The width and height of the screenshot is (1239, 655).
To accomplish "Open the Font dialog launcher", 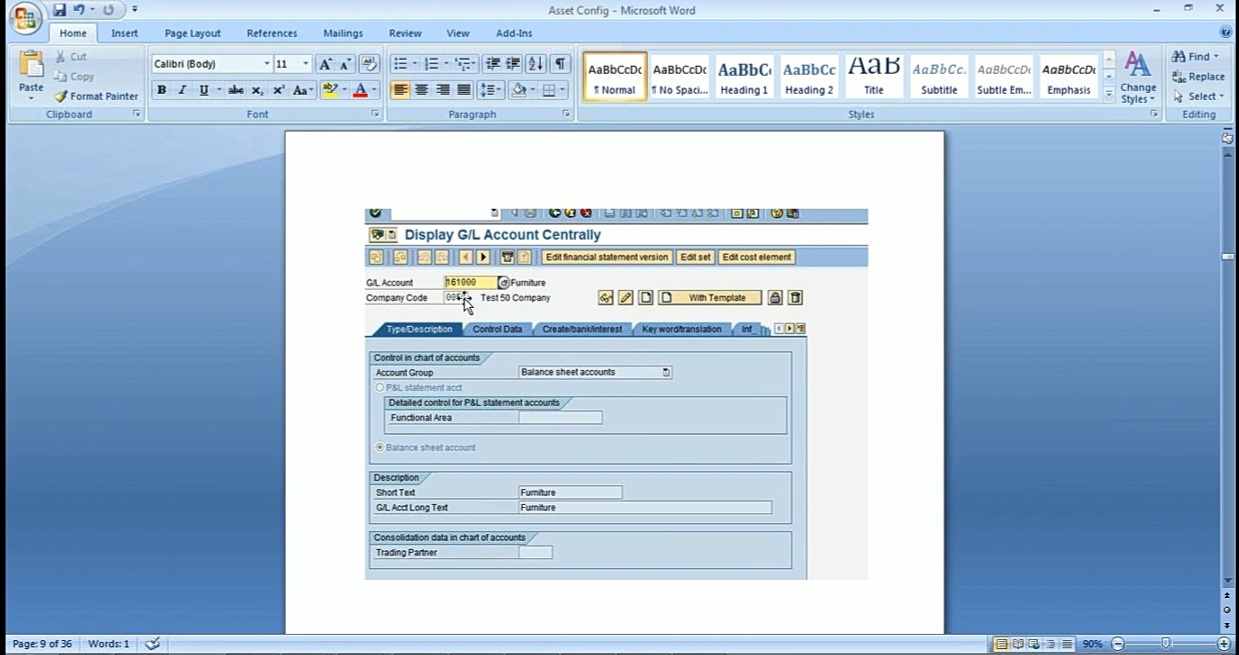I will point(375,115).
